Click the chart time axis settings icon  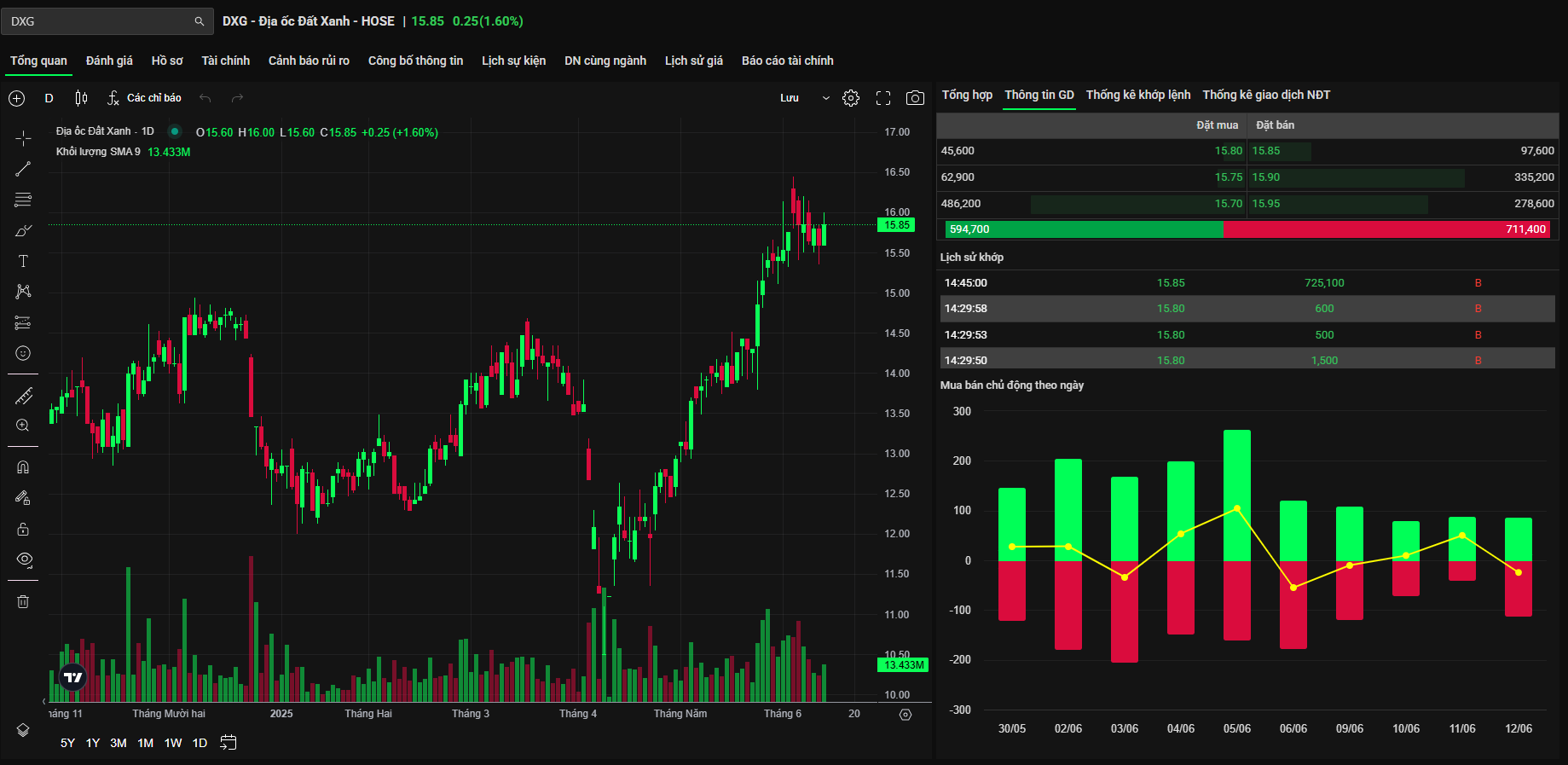(x=906, y=715)
